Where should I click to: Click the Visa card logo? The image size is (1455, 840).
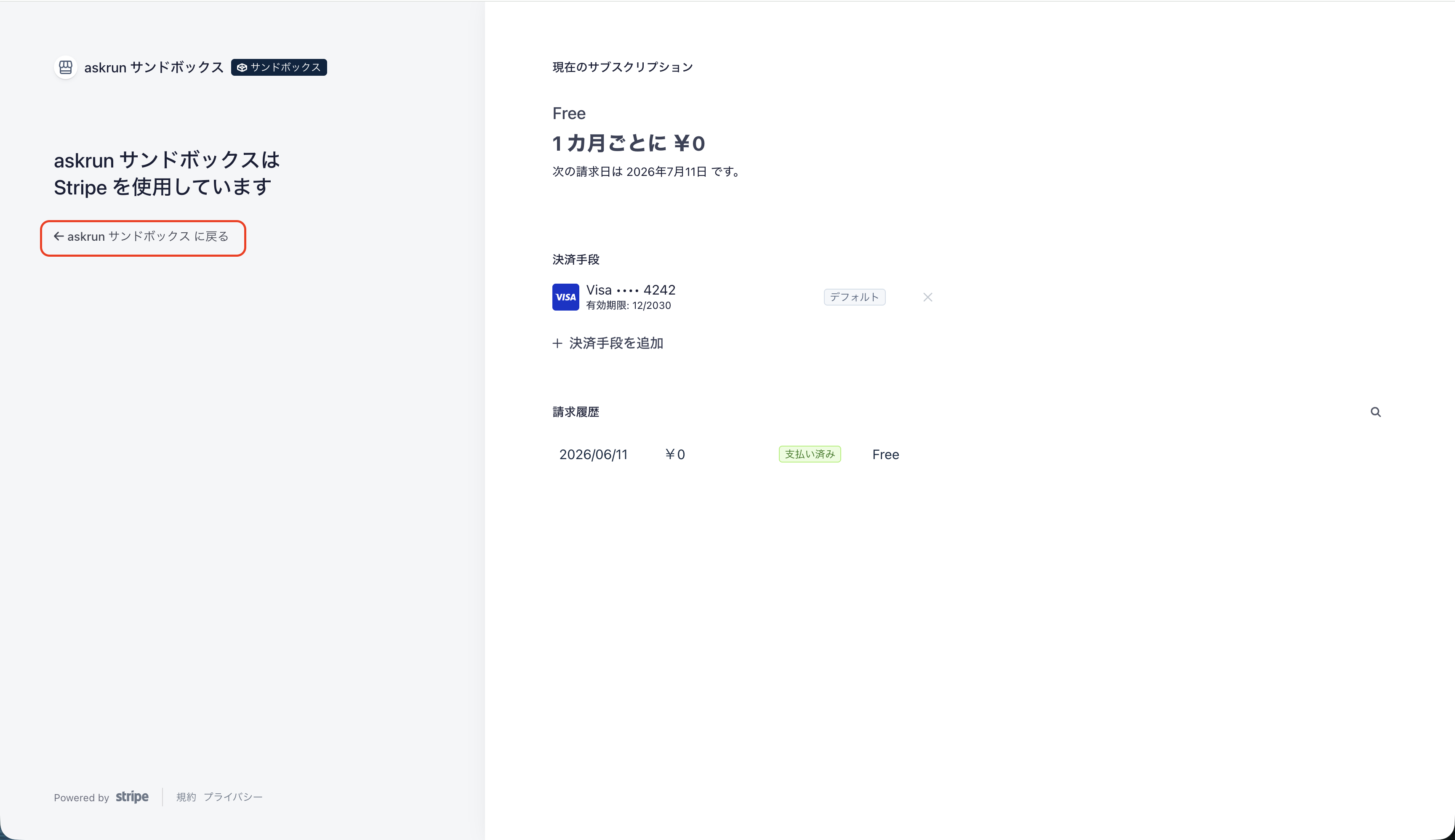565,297
